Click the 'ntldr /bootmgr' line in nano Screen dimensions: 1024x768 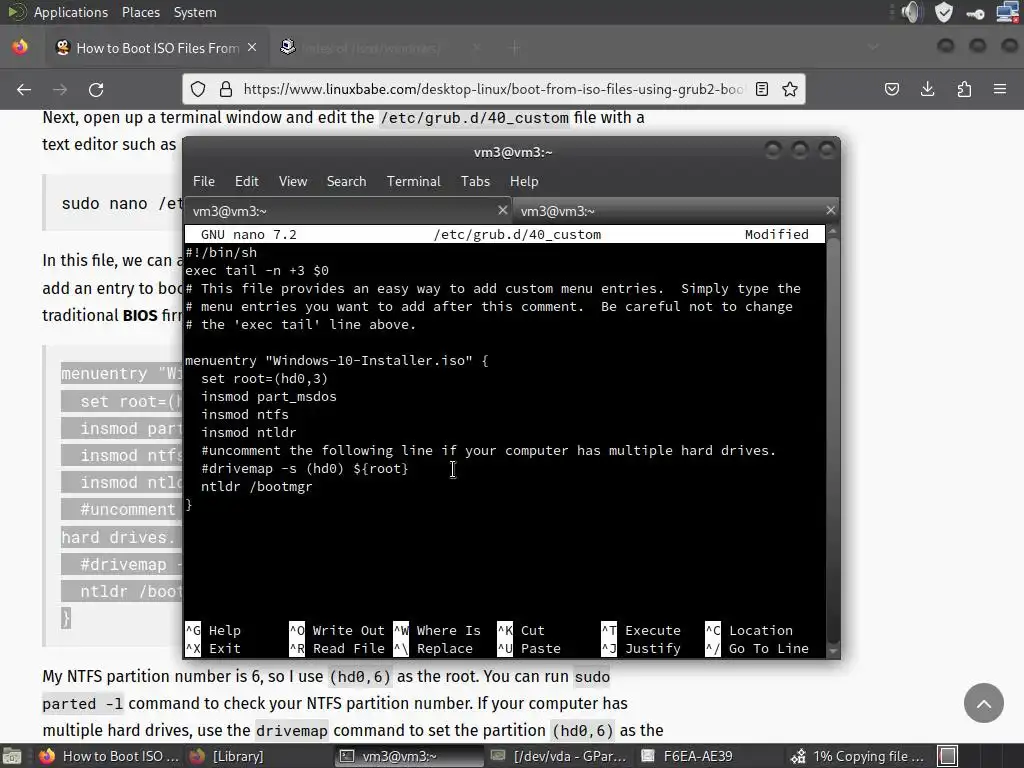tap(256, 487)
